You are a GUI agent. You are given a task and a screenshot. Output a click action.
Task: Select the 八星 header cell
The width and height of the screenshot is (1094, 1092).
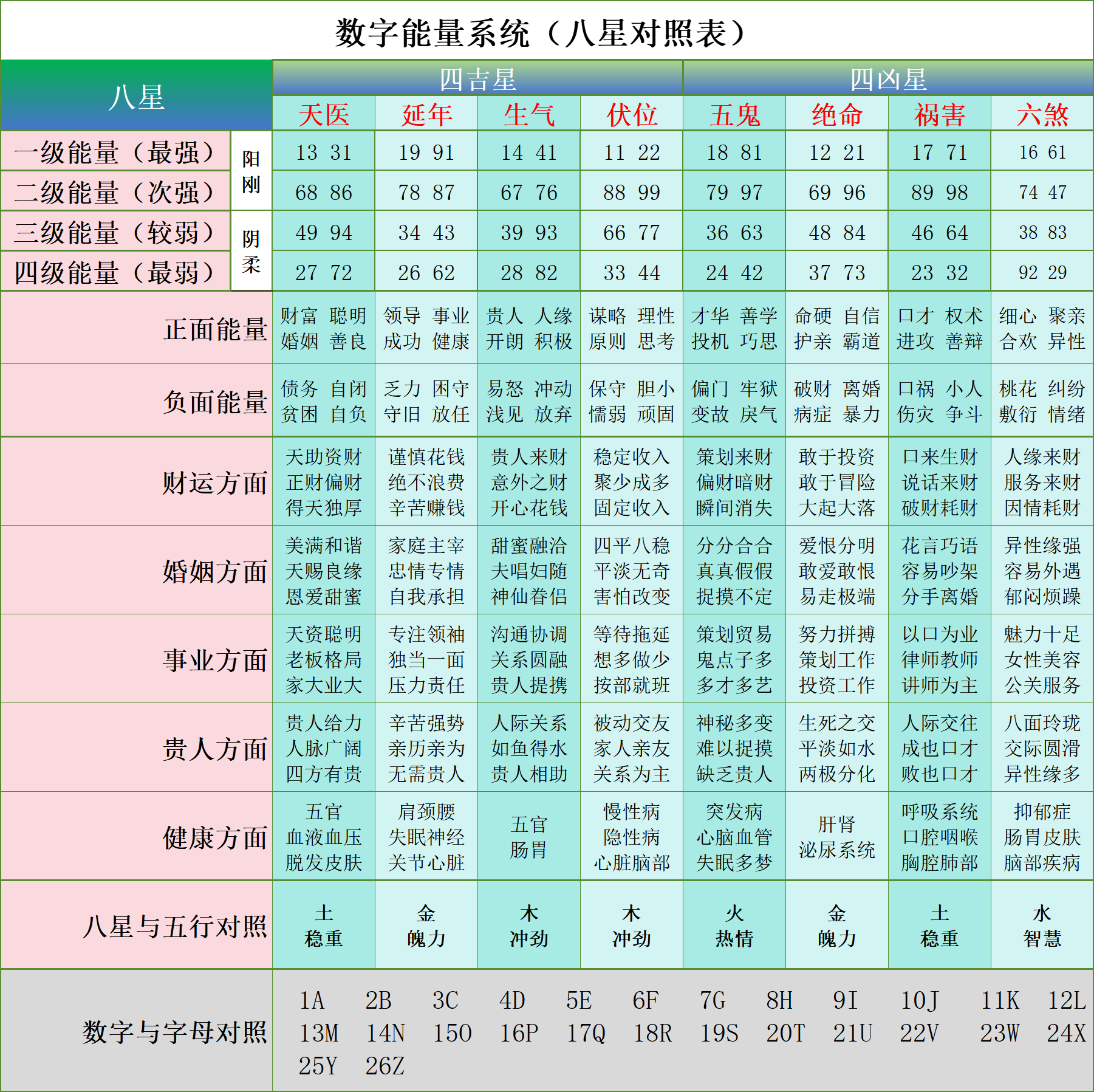point(136,95)
